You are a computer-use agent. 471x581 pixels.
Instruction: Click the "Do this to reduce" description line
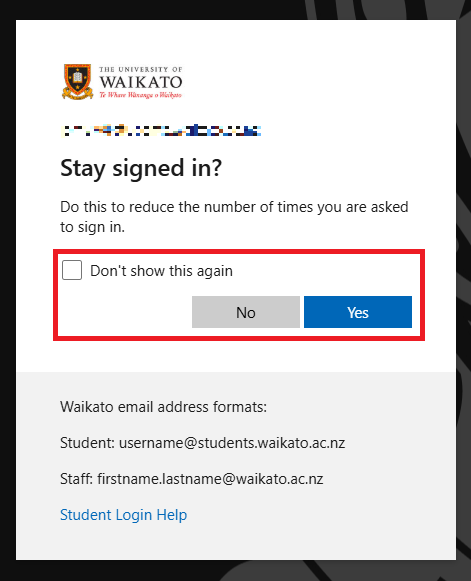[x=234, y=207]
